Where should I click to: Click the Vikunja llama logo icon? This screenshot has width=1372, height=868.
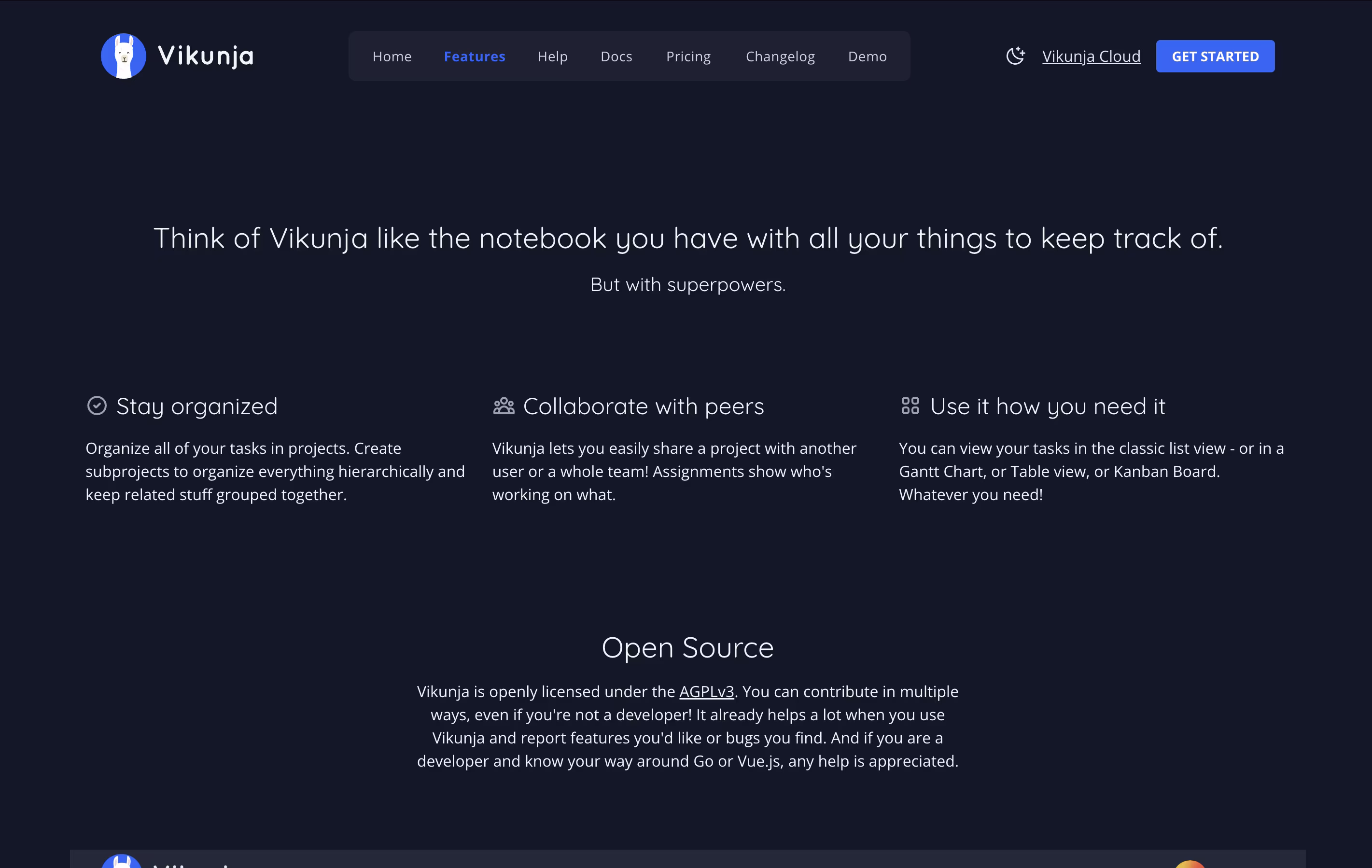point(123,56)
